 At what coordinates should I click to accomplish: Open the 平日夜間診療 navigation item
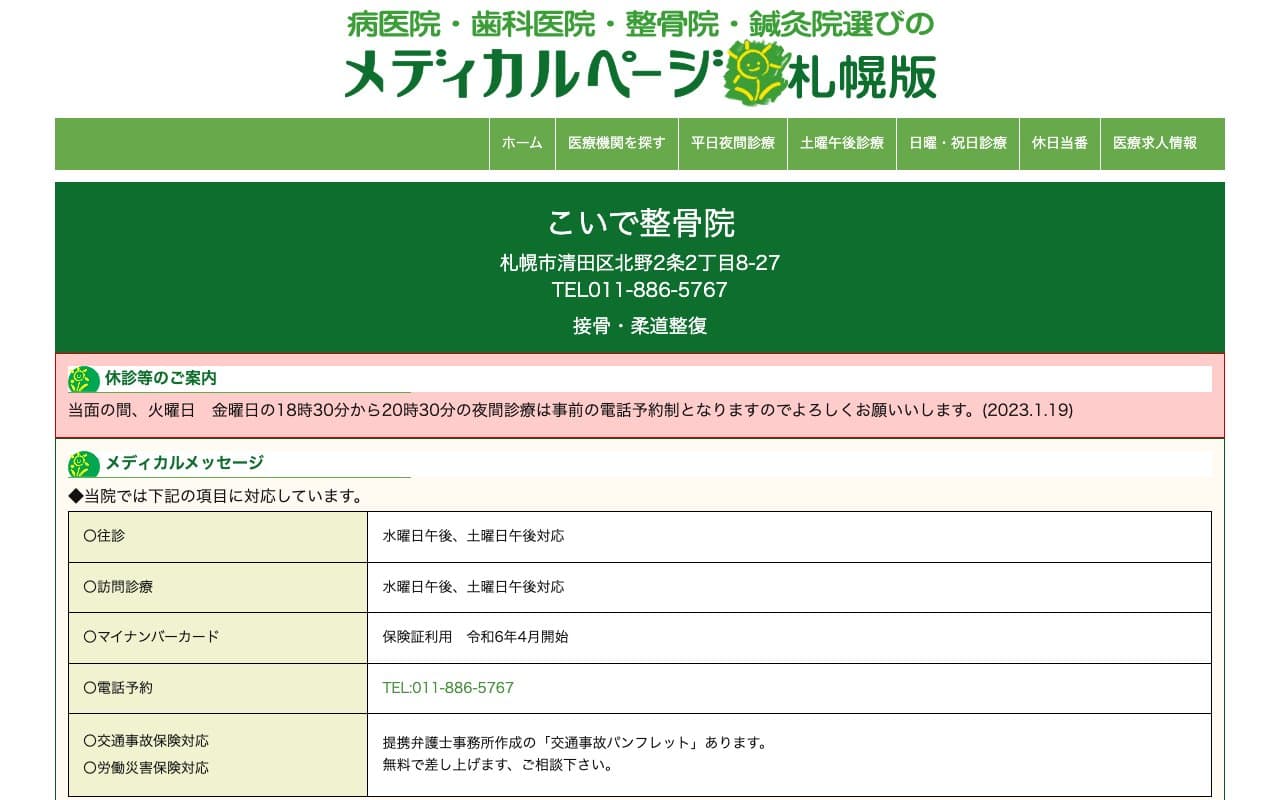[x=733, y=143]
